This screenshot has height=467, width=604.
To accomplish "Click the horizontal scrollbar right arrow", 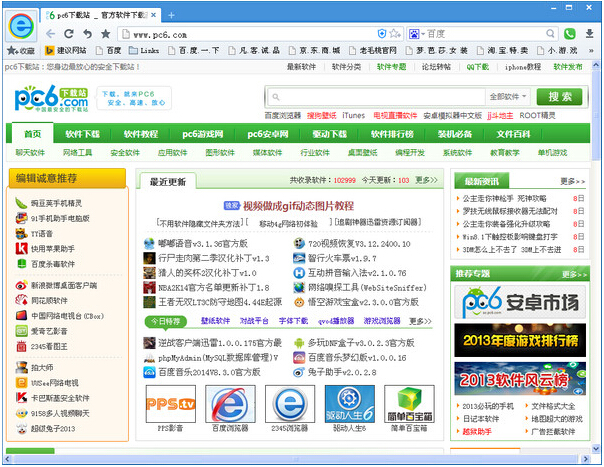I will pyautogui.click(x=586, y=459).
